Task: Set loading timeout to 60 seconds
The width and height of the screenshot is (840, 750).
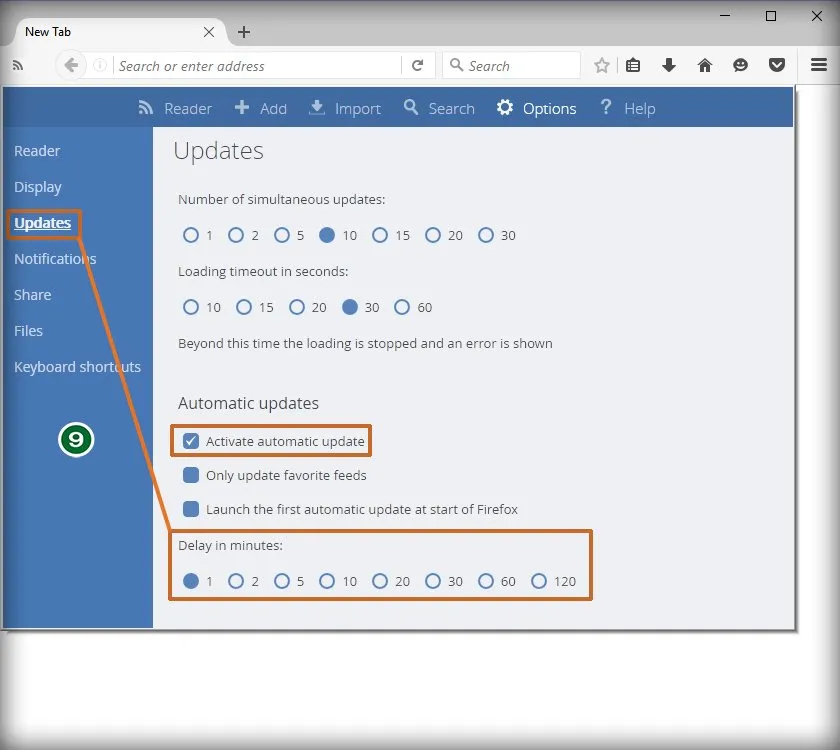Action: [x=402, y=307]
